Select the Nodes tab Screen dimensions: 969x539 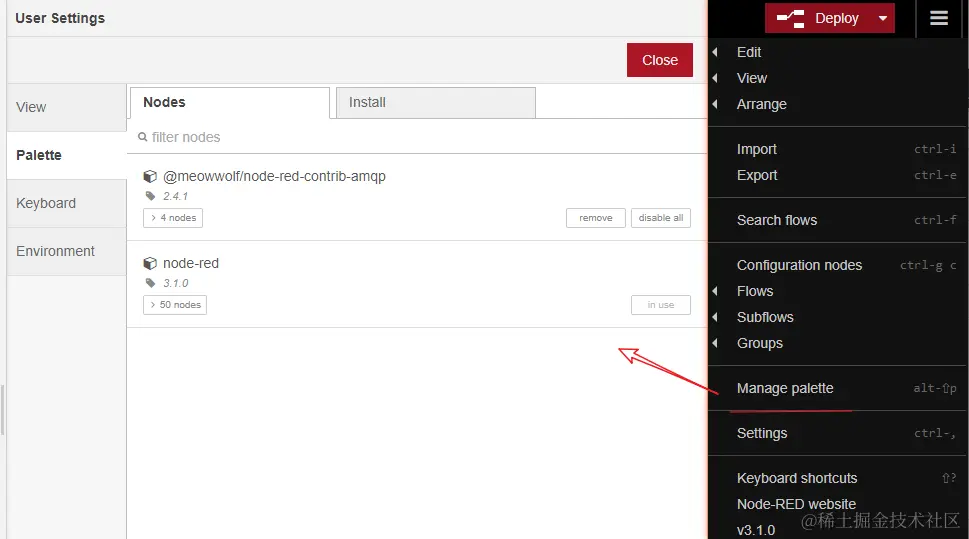[x=229, y=103]
